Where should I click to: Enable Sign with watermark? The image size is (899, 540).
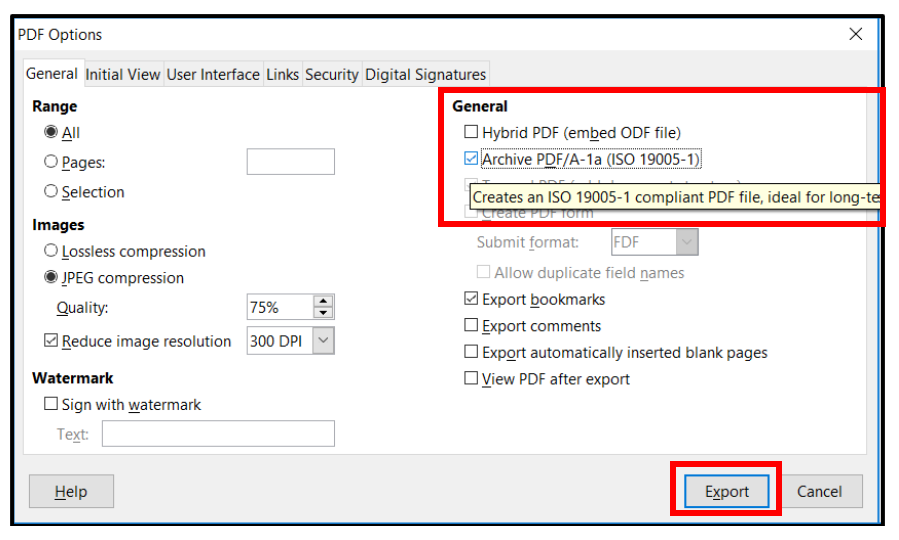click(x=51, y=405)
